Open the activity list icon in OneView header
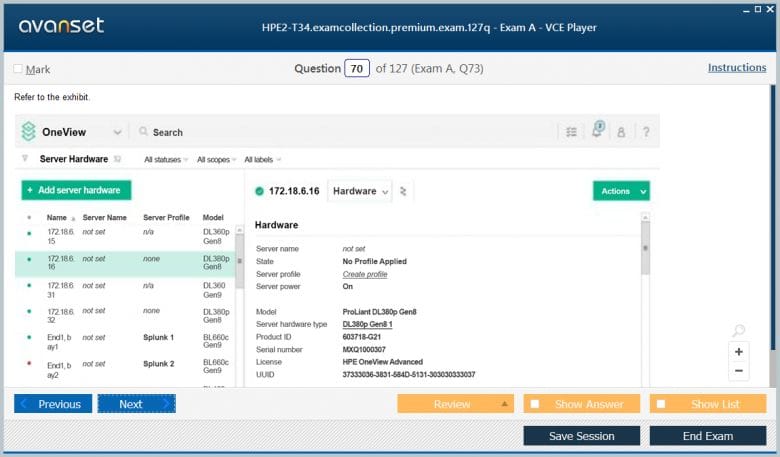Image resolution: width=780 pixels, height=457 pixels. coord(571,132)
